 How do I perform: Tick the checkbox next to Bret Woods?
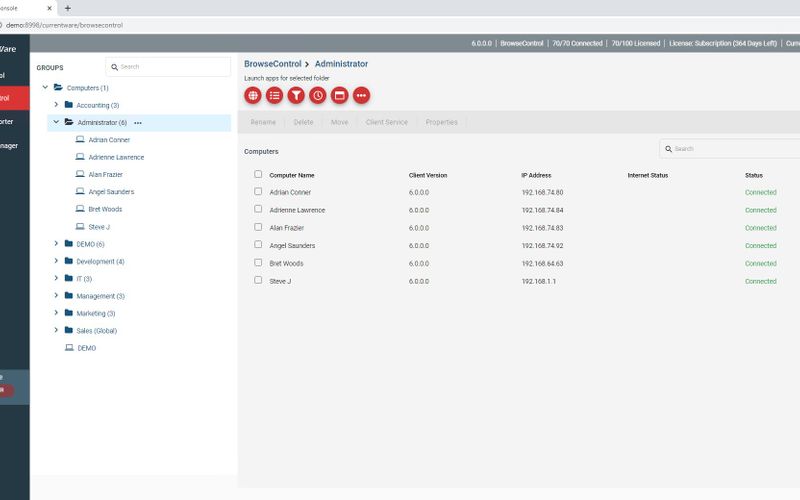258,263
